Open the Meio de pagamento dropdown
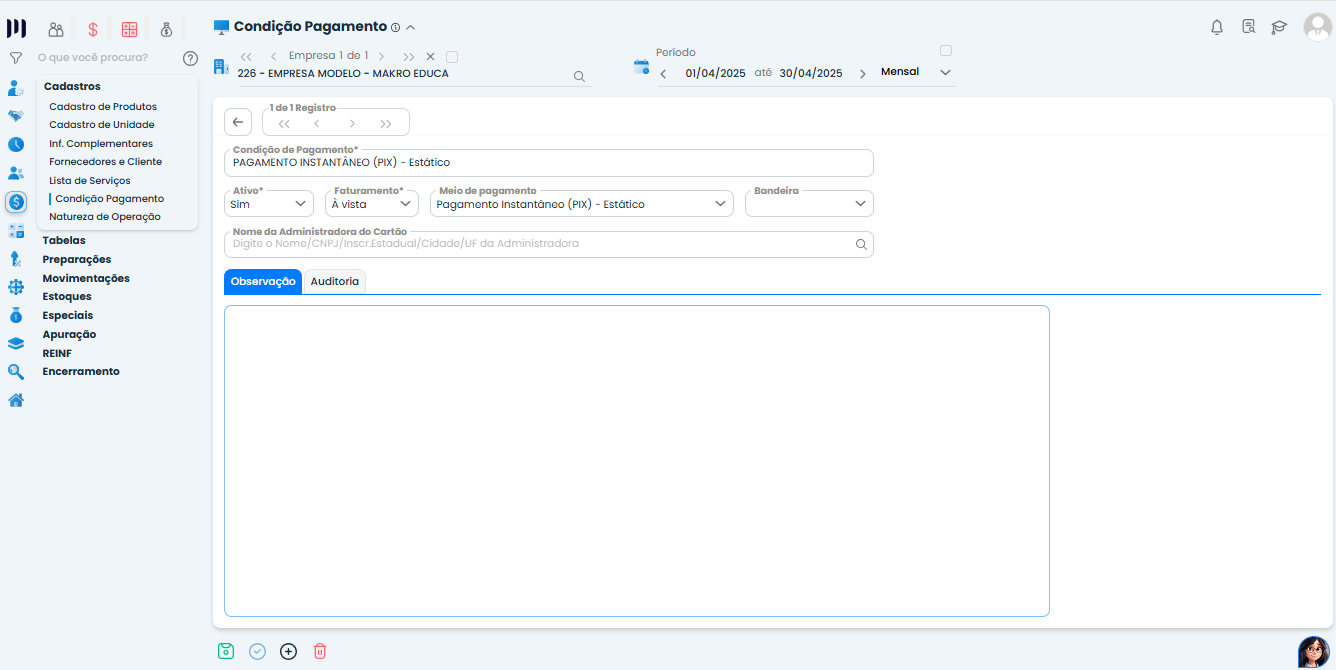The height and width of the screenshot is (670, 1336). pyautogui.click(x=582, y=204)
